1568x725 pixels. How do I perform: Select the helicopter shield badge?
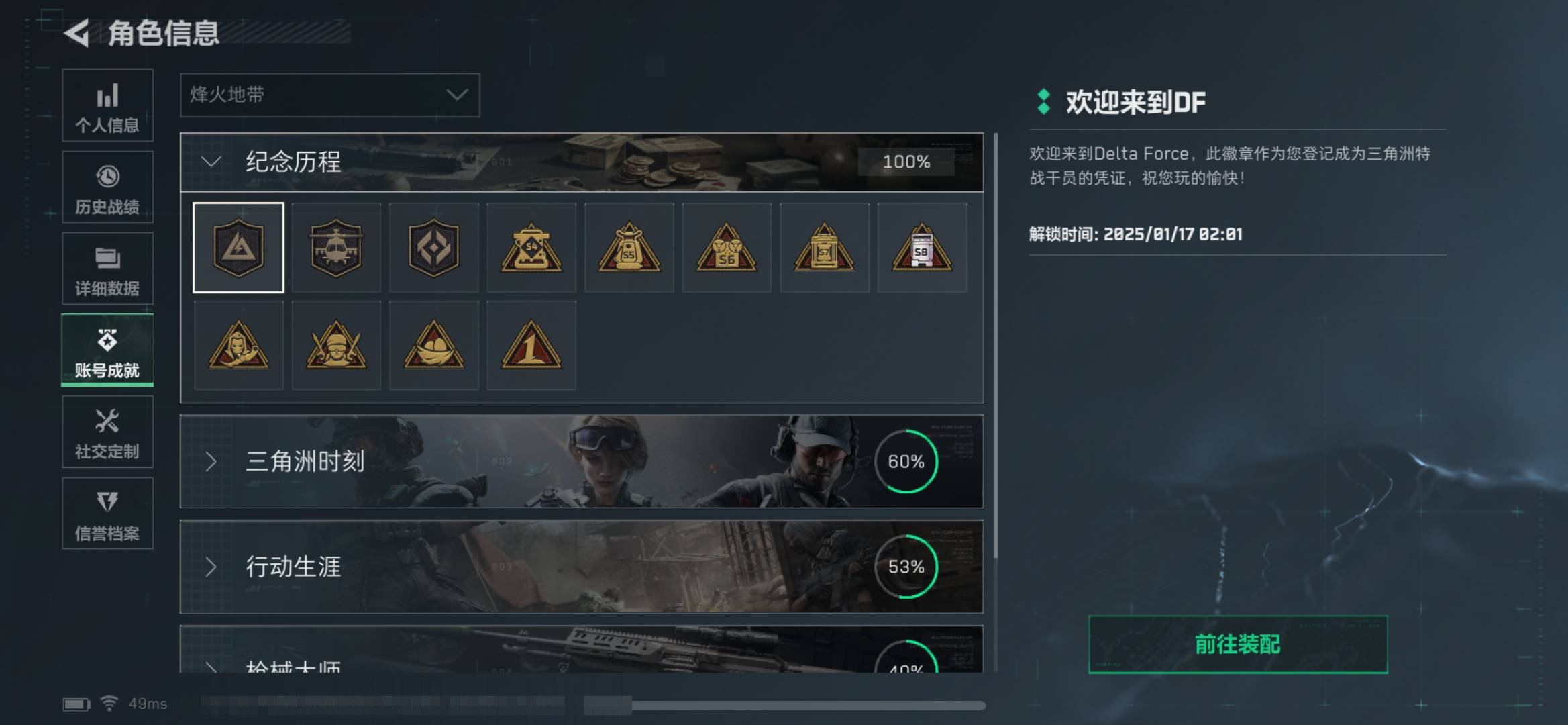click(x=336, y=248)
